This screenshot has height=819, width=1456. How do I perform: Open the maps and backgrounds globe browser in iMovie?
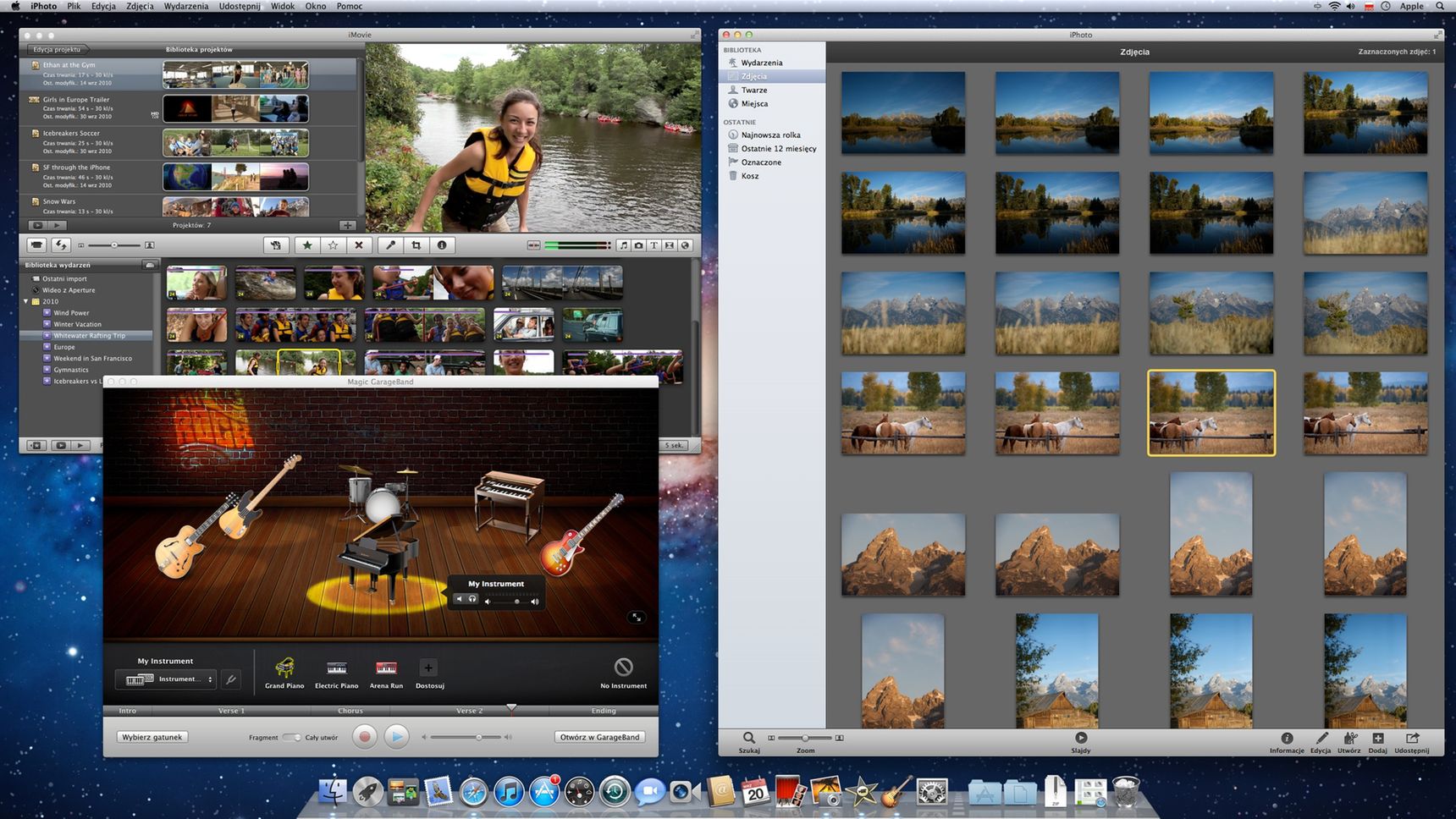coord(685,245)
